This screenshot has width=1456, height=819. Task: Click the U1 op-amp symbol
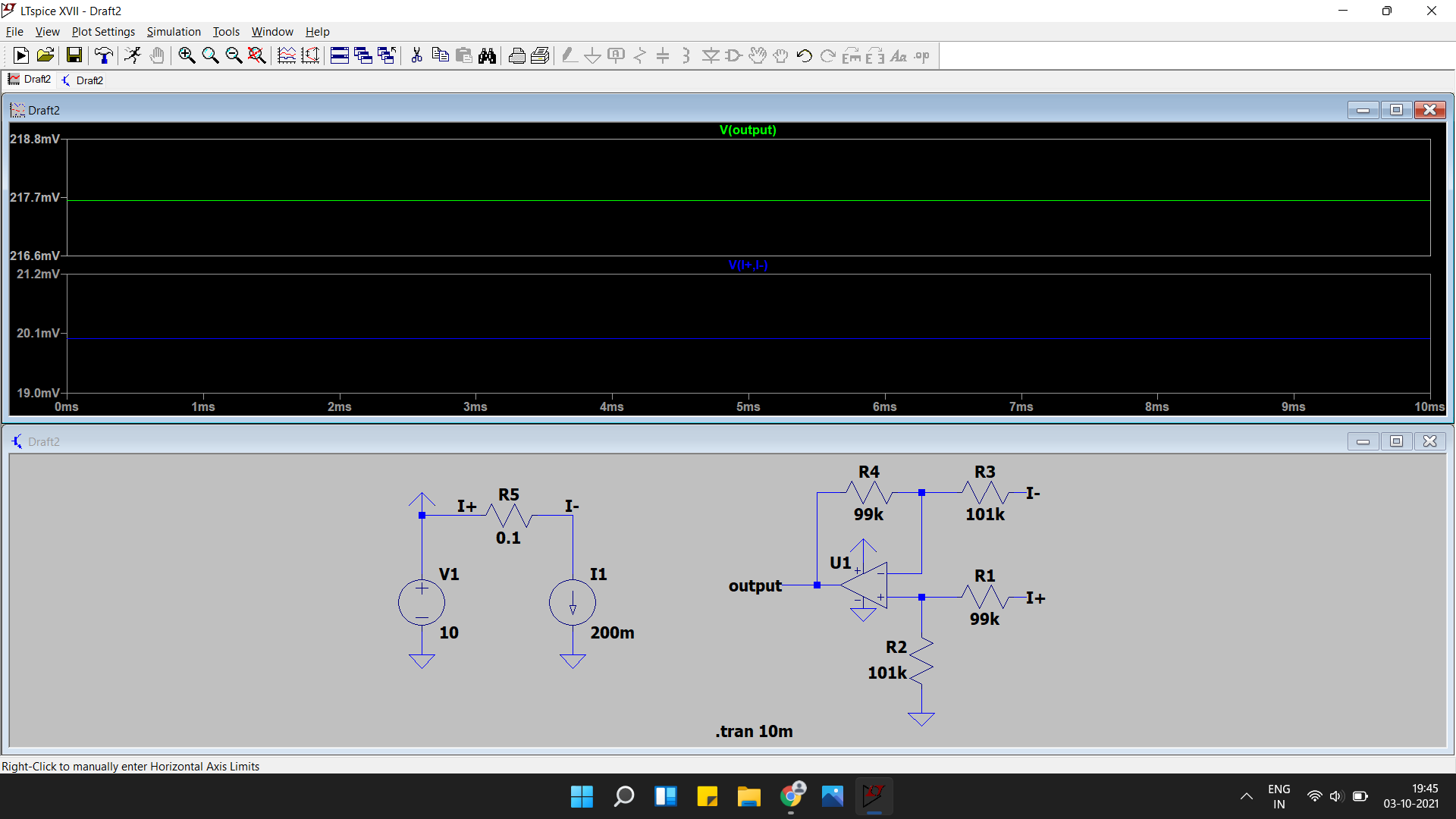[864, 585]
